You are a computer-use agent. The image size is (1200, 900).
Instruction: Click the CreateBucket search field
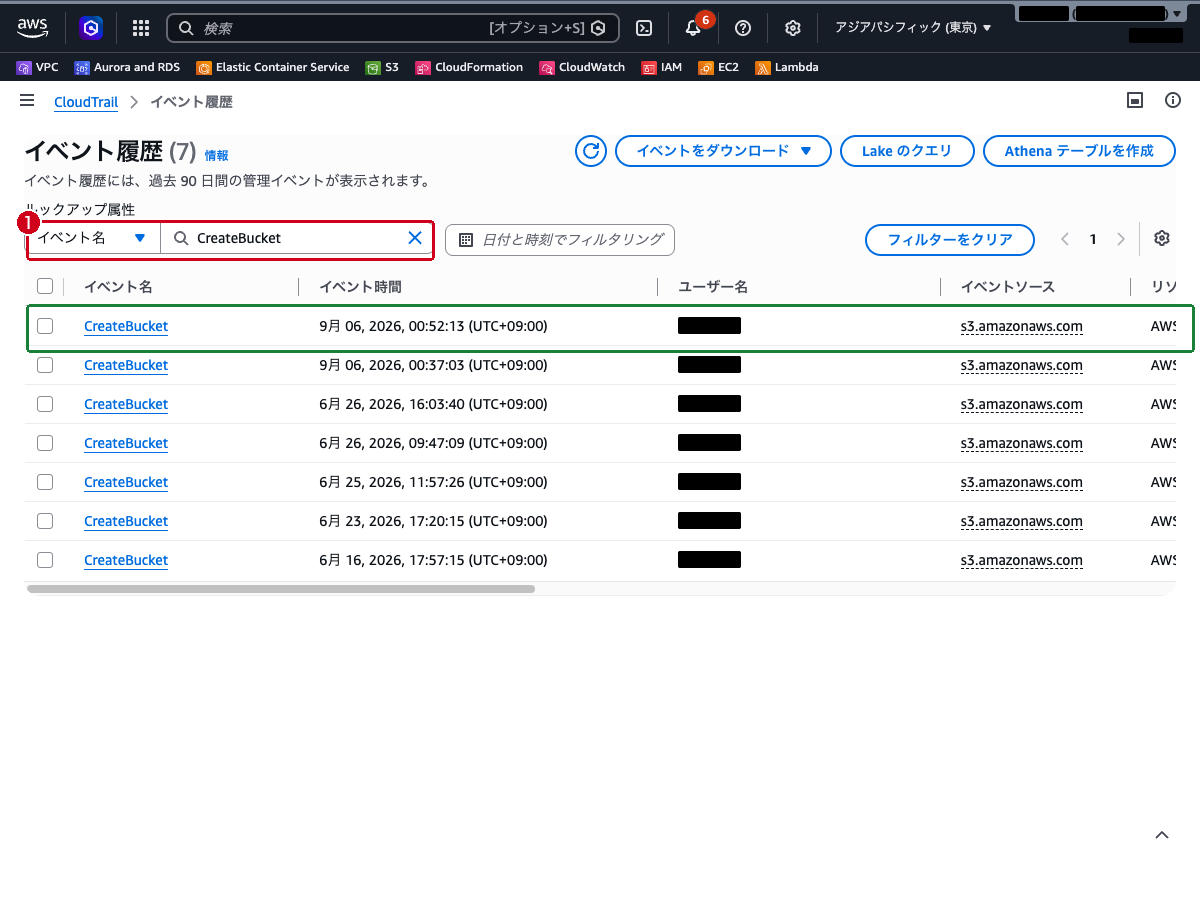(298, 238)
